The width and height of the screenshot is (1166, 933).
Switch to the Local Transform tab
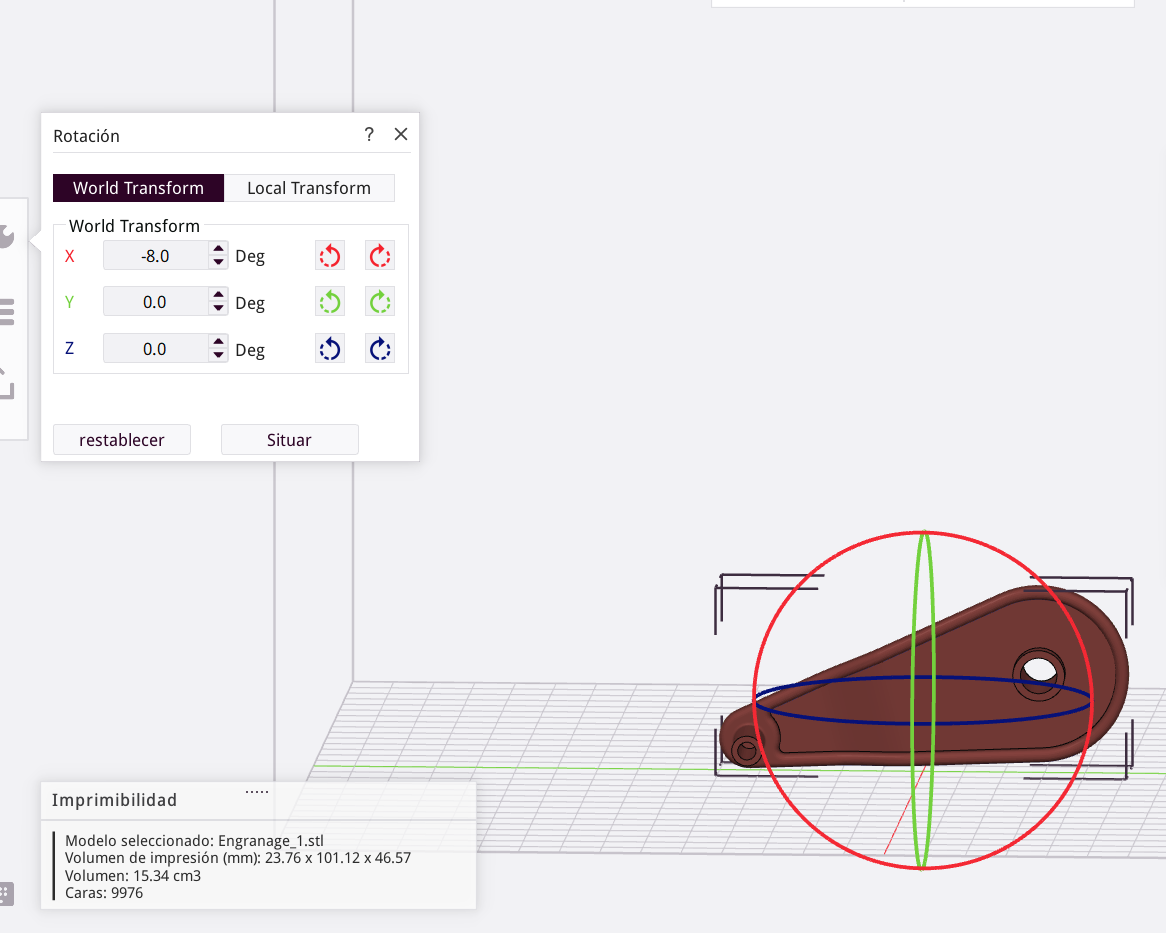[308, 188]
